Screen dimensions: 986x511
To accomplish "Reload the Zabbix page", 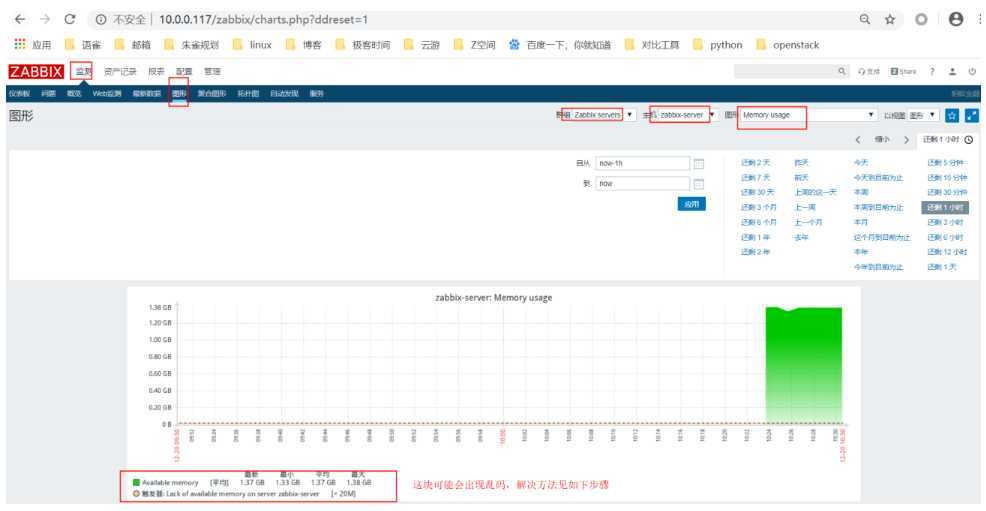I will [x=70, y=19].
